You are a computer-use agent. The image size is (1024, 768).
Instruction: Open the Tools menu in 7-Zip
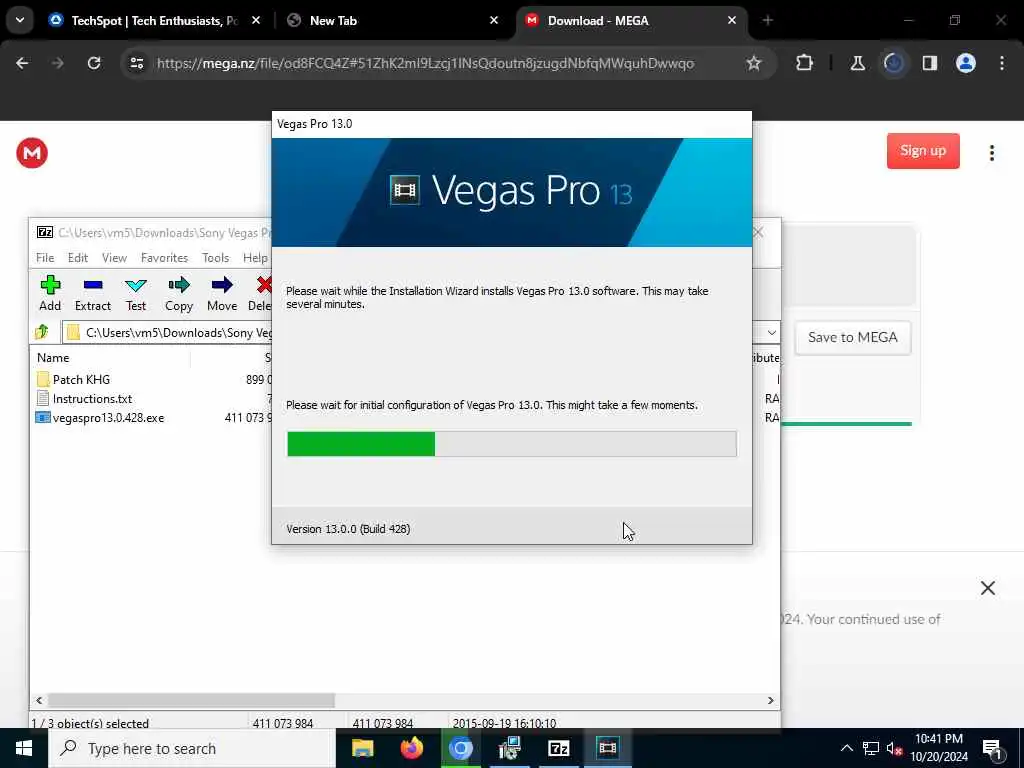(x=216, y=257)
